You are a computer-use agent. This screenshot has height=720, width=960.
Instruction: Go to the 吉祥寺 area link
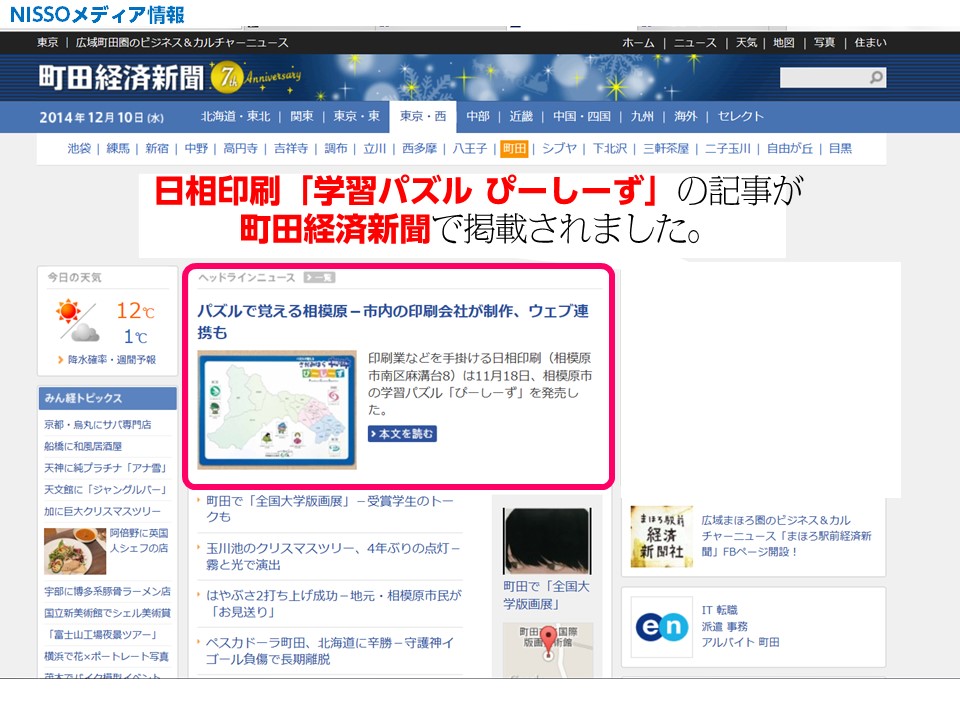pos(291,149)
